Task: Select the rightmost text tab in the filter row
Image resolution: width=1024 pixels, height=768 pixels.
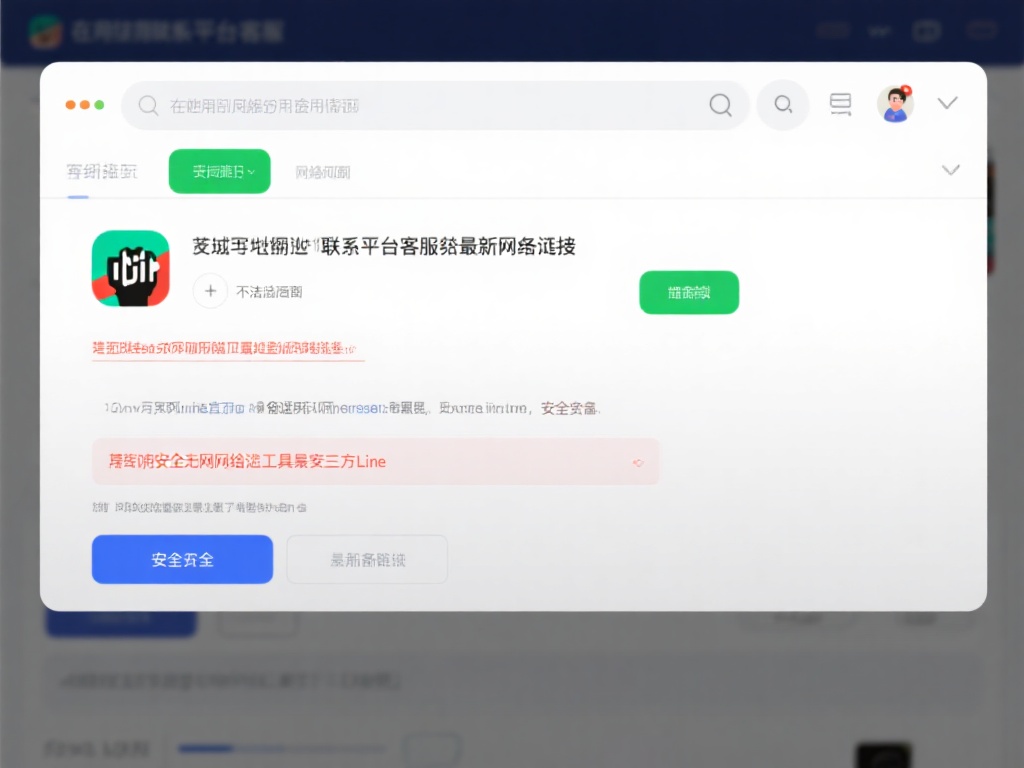Action: pyautogui.click(x=324, y=171)
